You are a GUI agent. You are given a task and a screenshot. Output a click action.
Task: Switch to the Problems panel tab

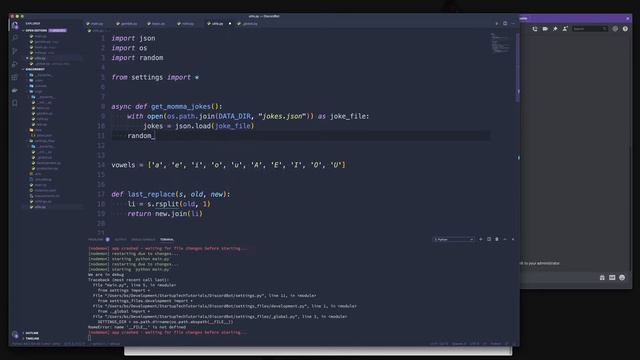[96, 239]
